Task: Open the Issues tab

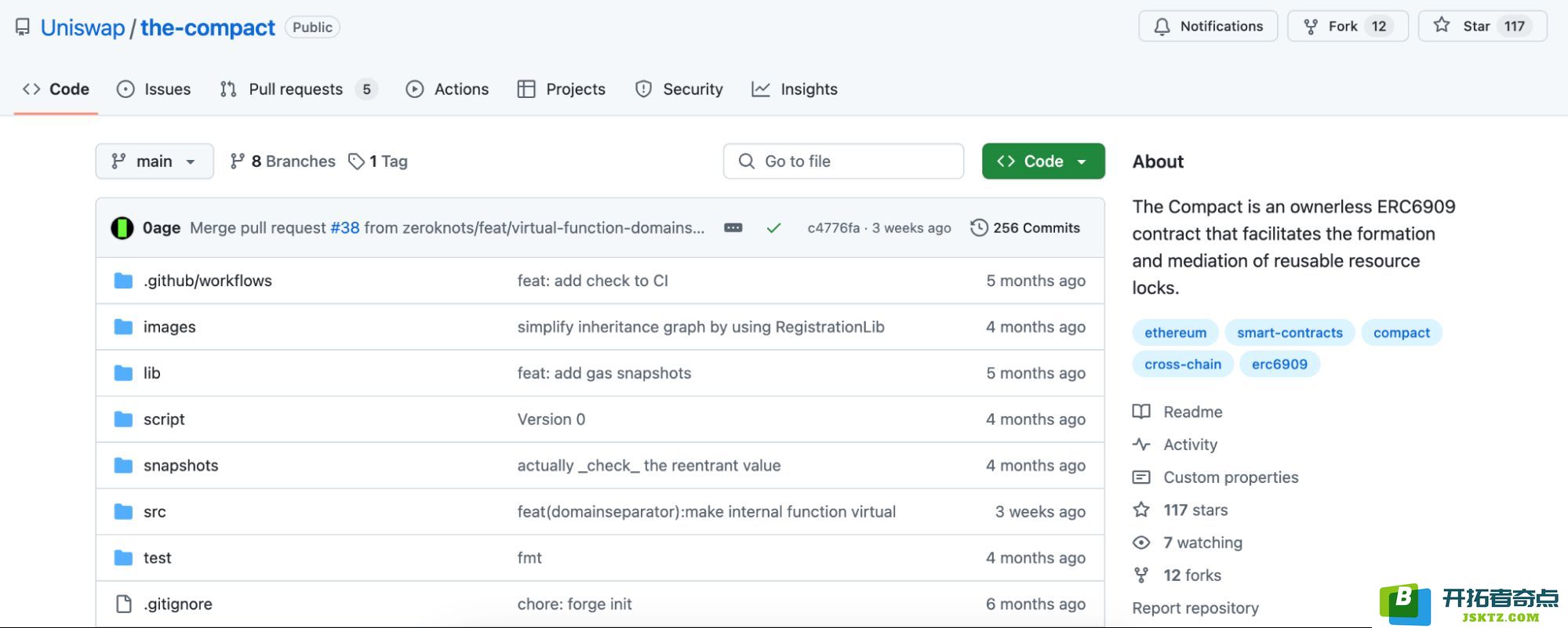Action: tap(154, 89)
